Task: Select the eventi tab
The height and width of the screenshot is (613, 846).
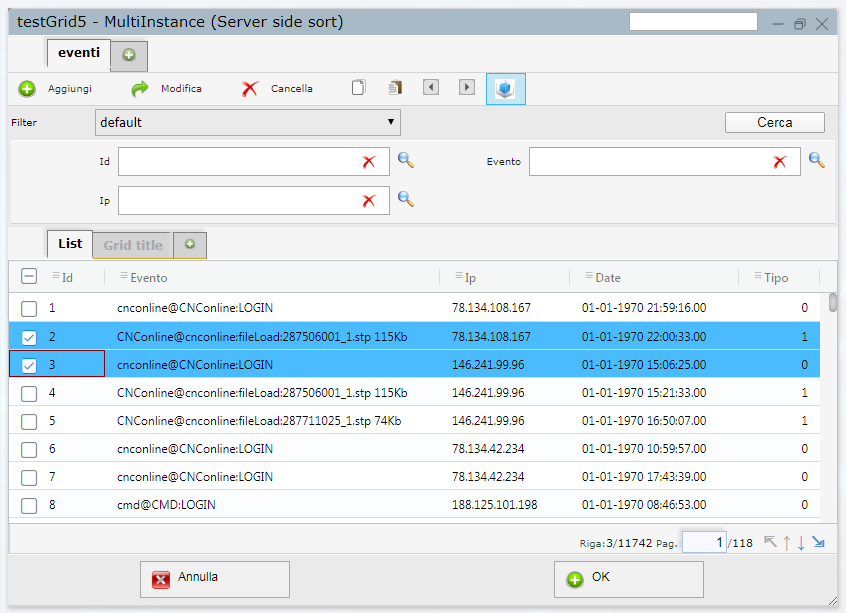Action: tap(79, 53)
